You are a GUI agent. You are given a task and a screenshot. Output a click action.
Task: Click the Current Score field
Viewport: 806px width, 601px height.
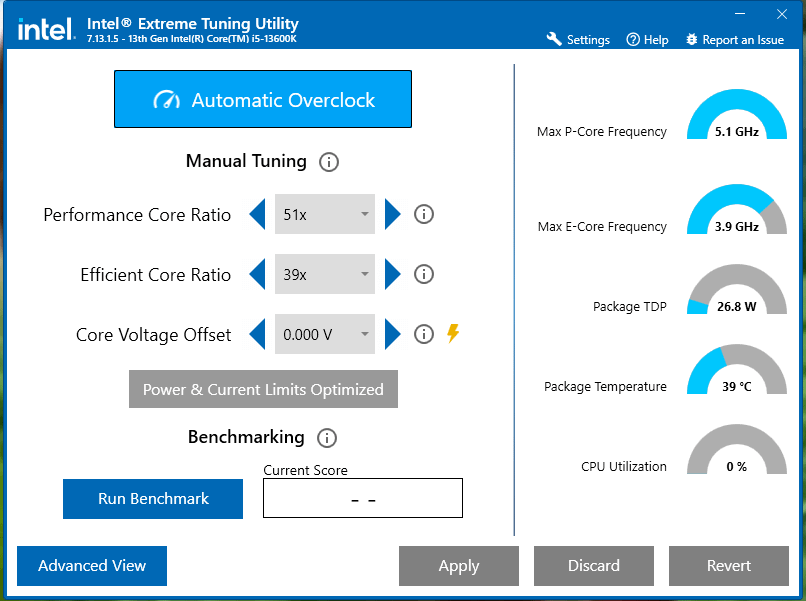[363, 498]
